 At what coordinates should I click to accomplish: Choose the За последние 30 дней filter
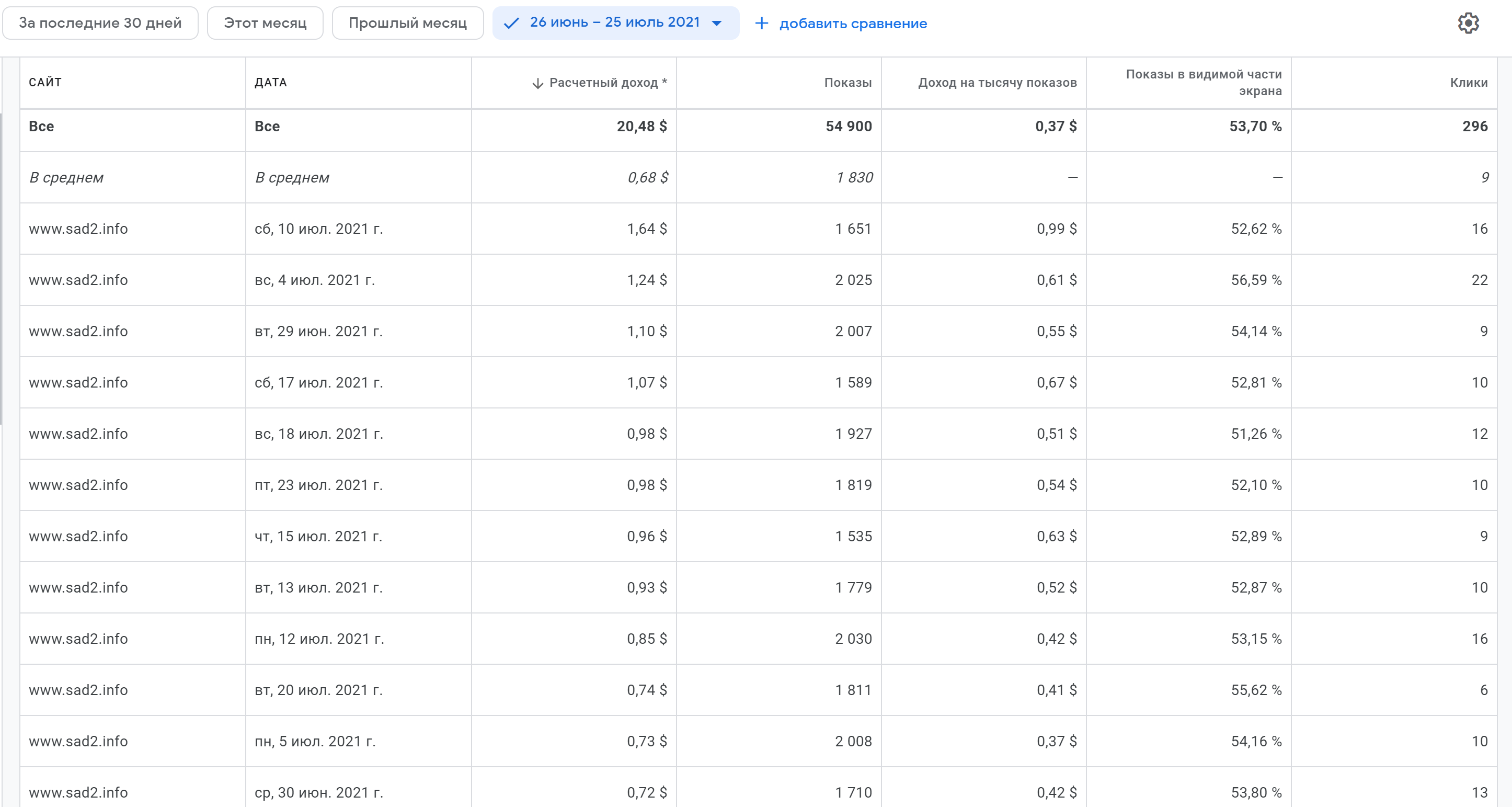[100, 24]
